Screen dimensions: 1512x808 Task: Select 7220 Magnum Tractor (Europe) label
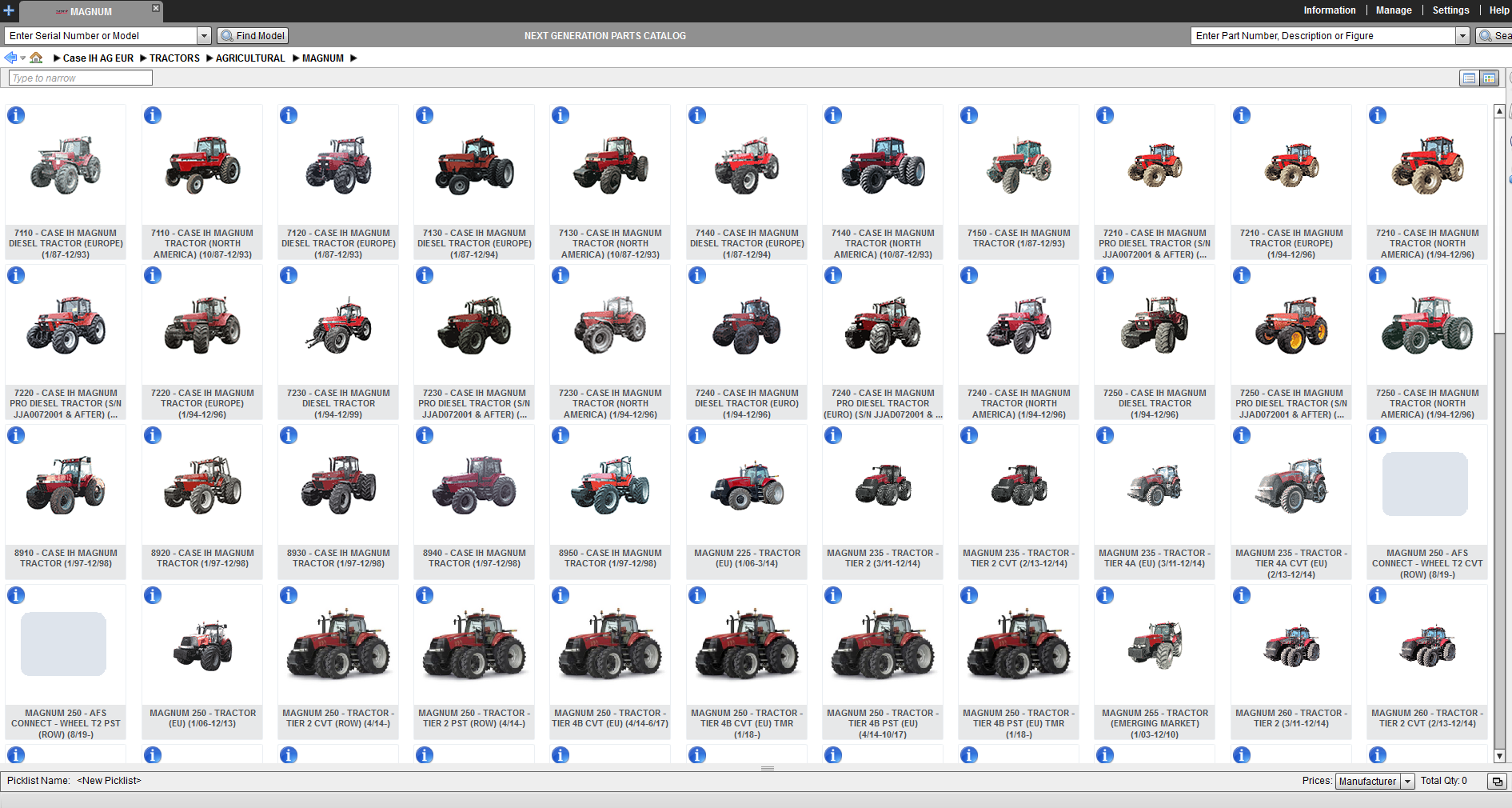[x=202, y=404]
